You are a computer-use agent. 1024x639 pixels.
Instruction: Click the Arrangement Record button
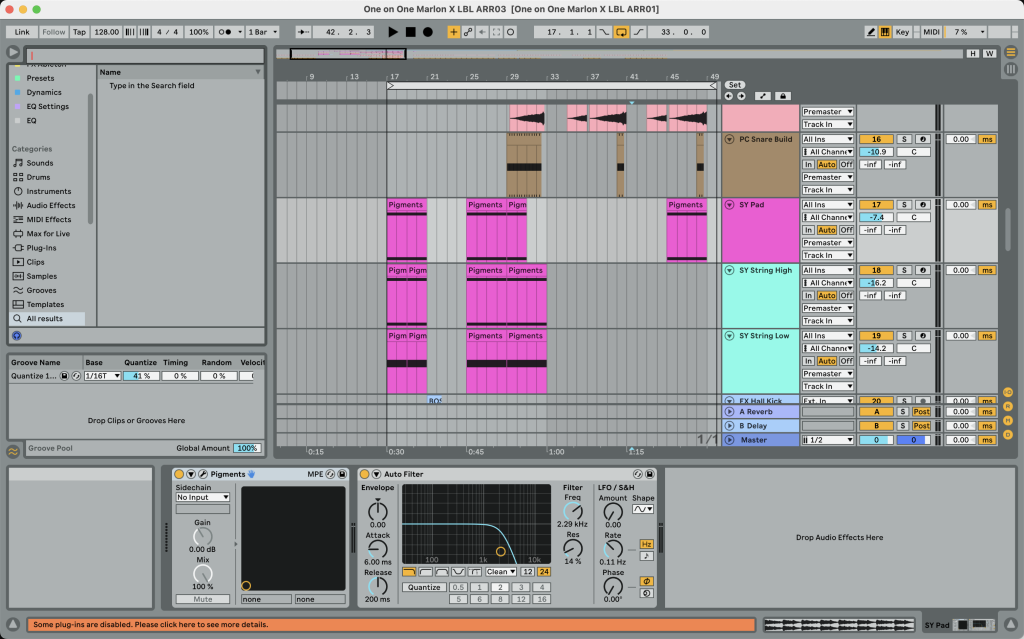428,32
